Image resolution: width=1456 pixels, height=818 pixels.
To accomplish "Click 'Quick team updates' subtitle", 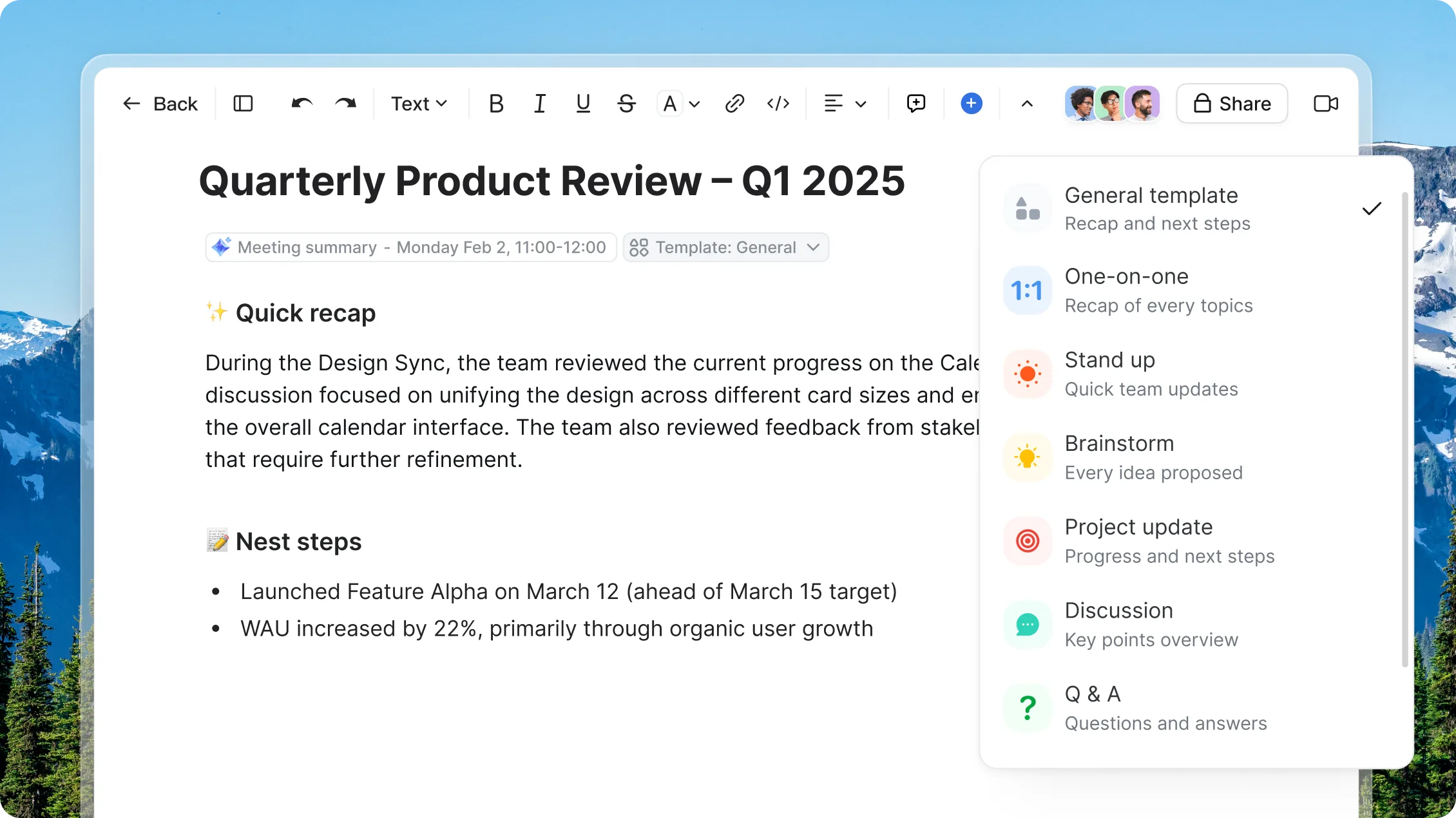I will [x=1151, y=389].
